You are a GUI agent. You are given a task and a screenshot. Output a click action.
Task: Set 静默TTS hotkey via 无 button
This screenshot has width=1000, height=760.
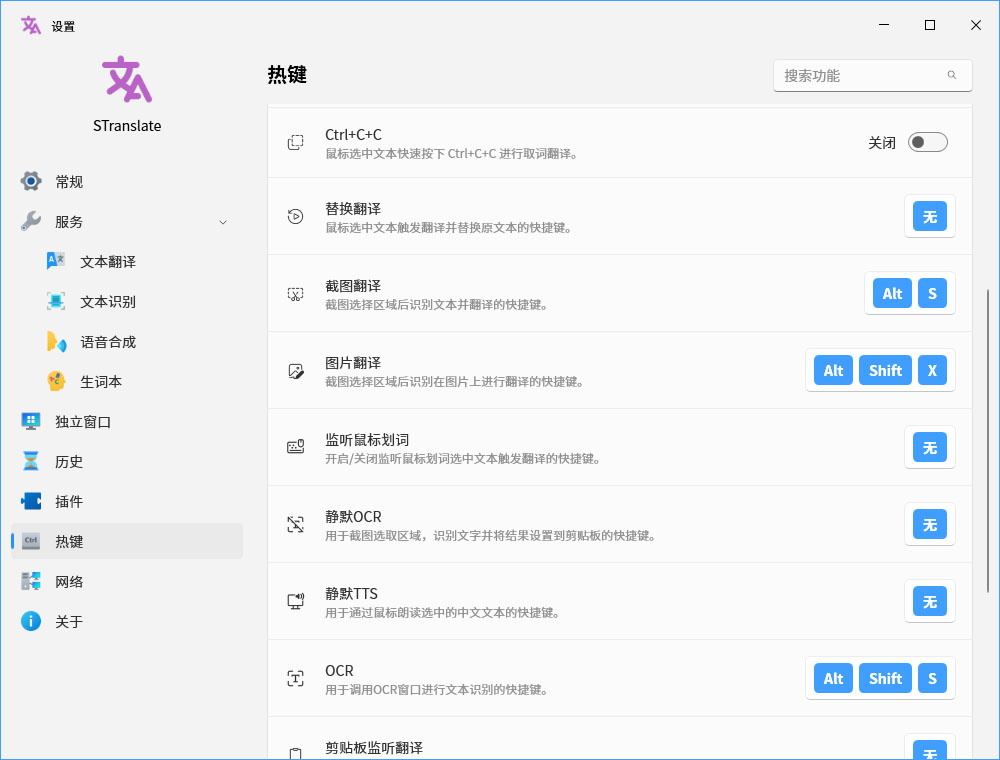(x=929, y=602)
